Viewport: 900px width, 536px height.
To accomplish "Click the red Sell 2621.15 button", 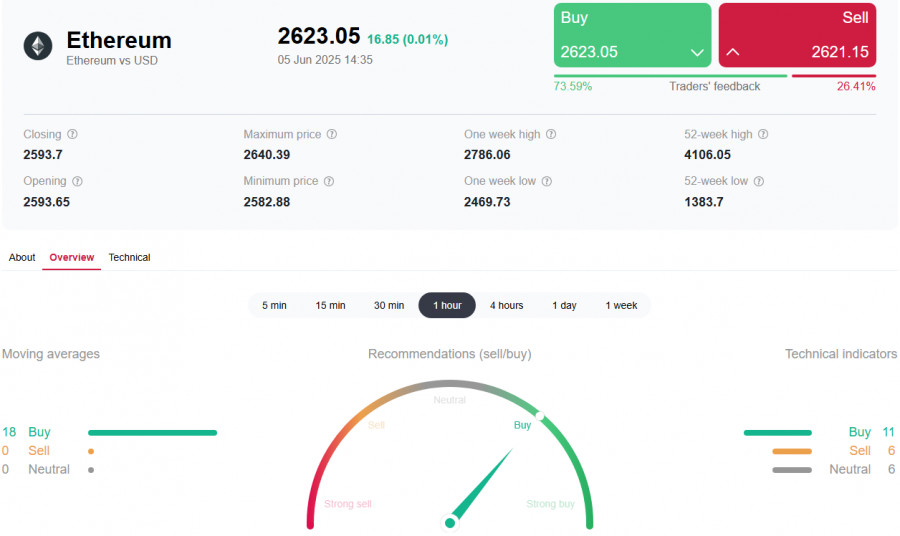I will (797, 35).
